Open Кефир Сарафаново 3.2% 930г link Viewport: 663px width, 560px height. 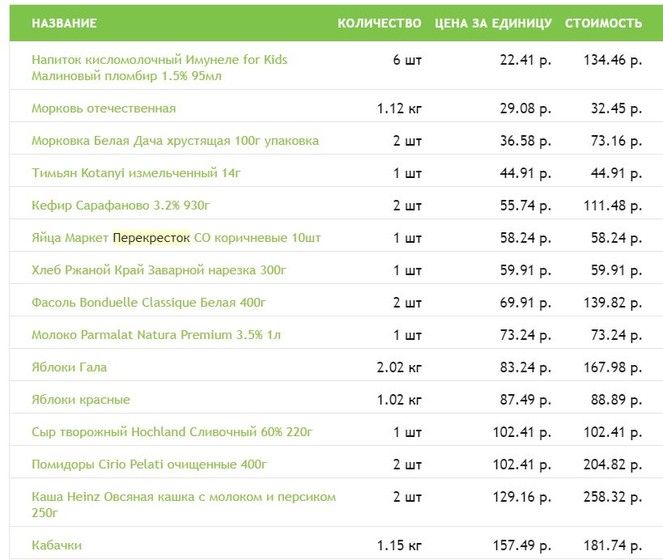point(121,205)
